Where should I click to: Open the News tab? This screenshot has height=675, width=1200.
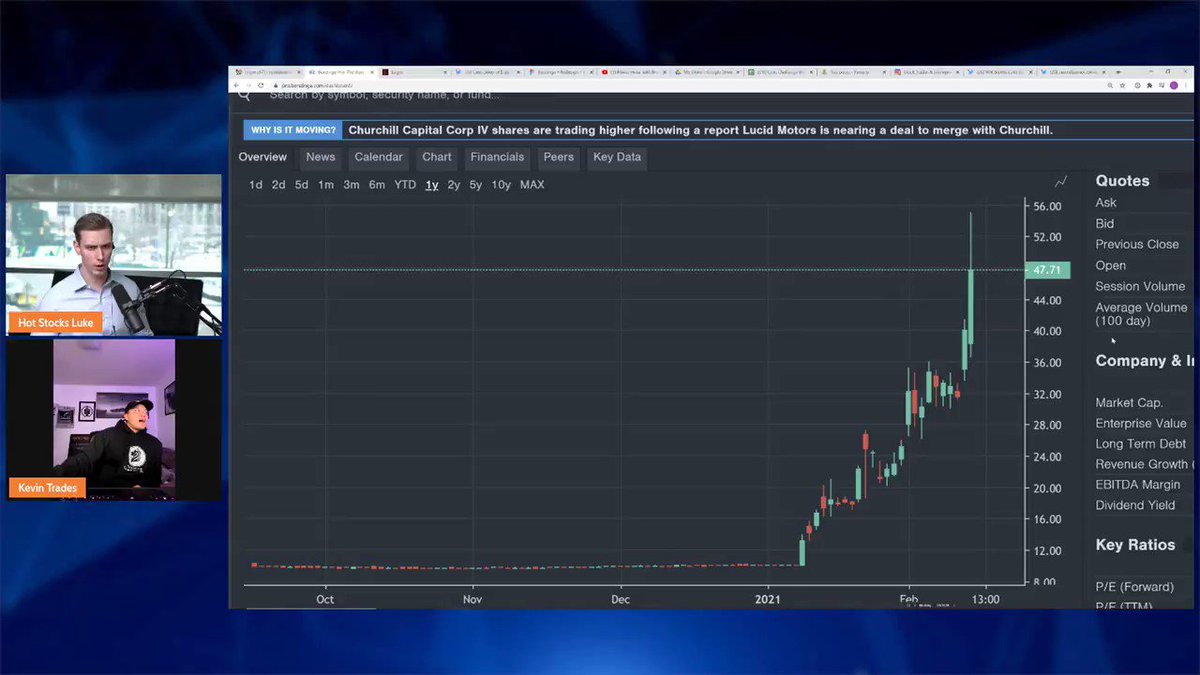click(321, 157)
